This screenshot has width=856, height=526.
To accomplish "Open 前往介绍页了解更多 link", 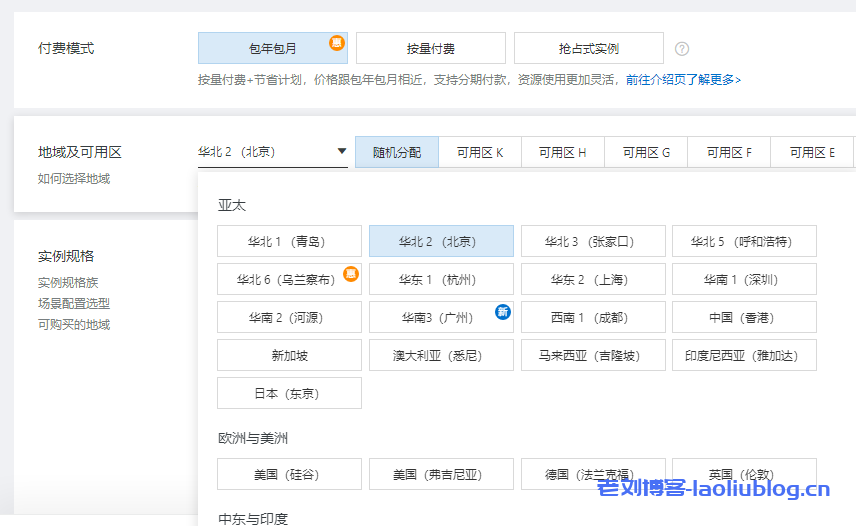I will click(683, 80).
